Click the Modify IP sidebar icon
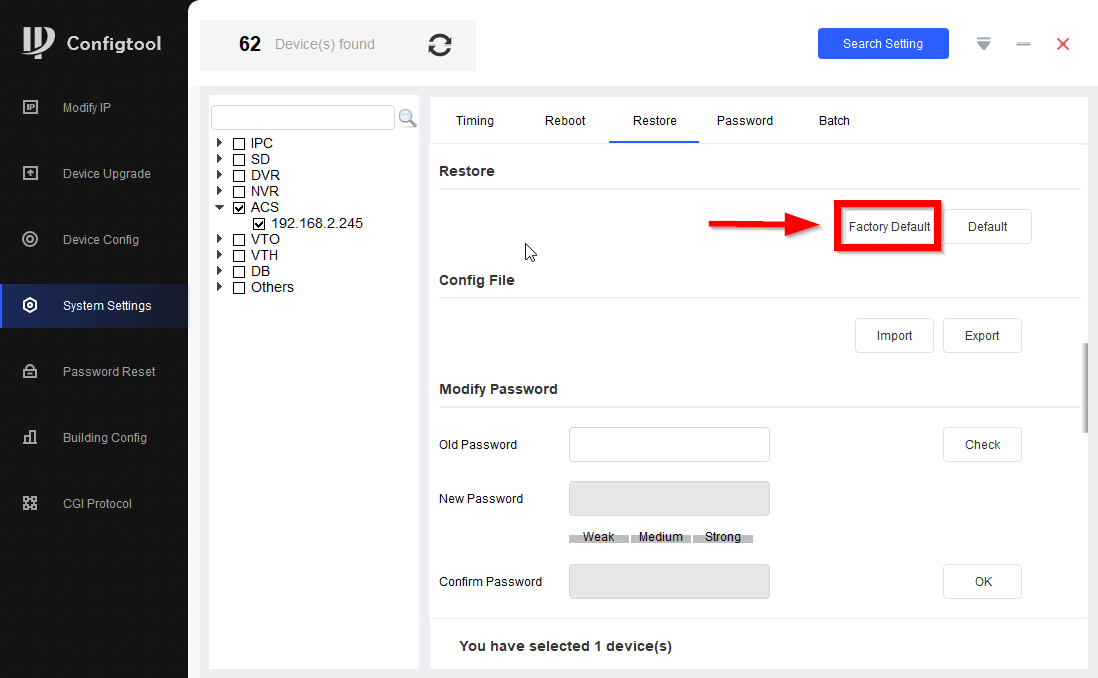Viewport: 1098px width, 678px height. [x=30, y=108]
